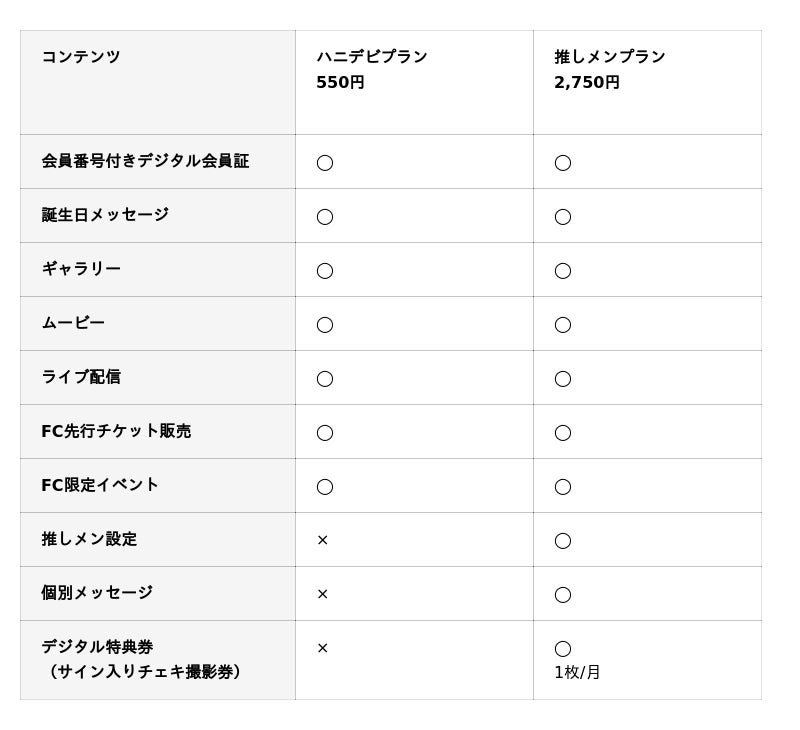This screenshot has height=730, width=800.
Task: Click the 推しメン設定 row label
Action: (x=89, y=539)
